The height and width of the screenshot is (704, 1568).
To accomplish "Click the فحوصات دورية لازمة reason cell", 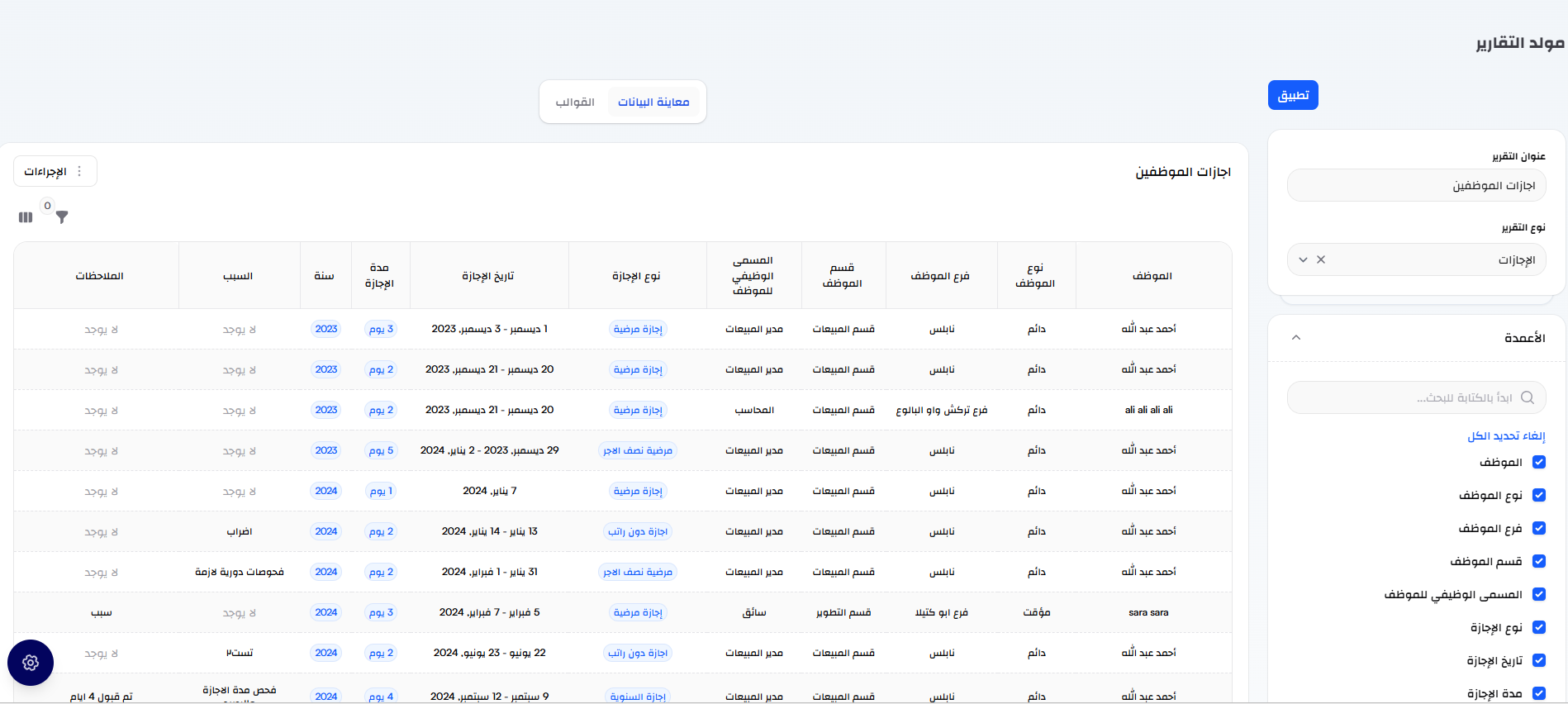I will click(x=240, y=572).
